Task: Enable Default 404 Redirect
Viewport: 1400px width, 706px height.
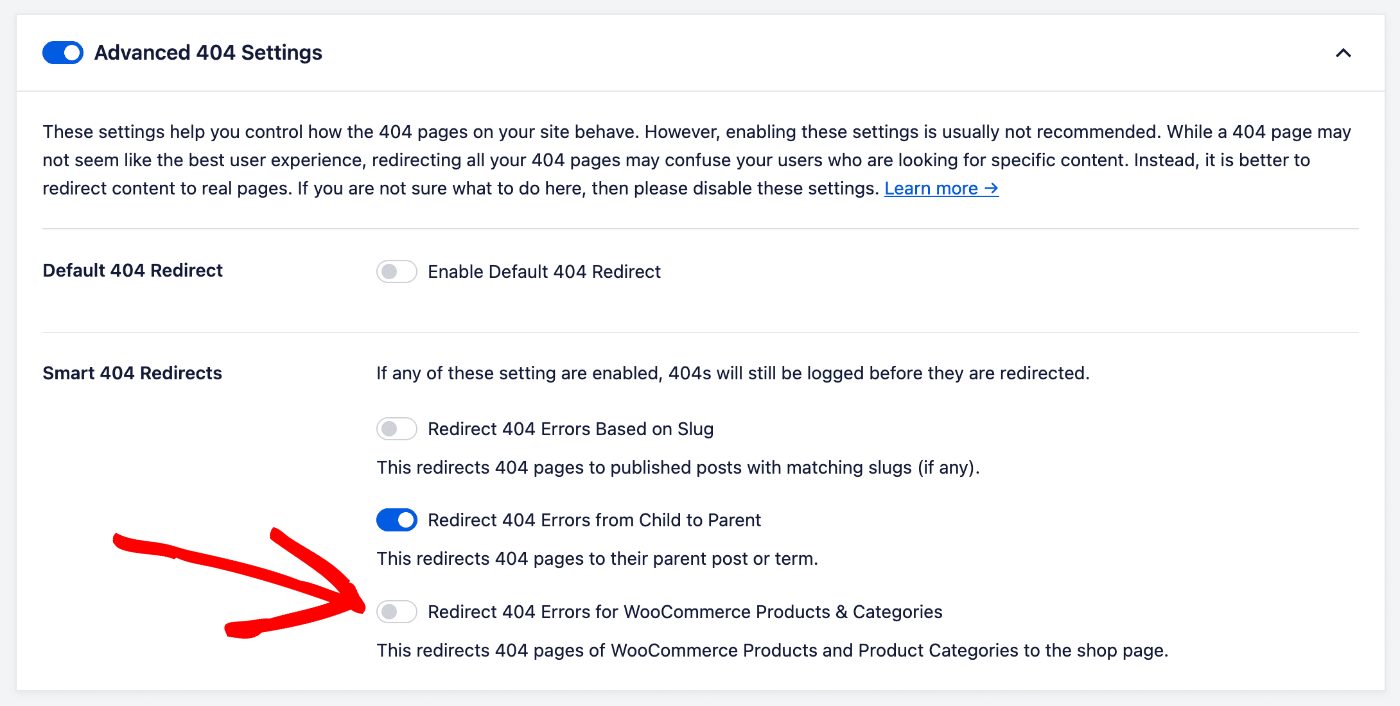Action: 396,271
